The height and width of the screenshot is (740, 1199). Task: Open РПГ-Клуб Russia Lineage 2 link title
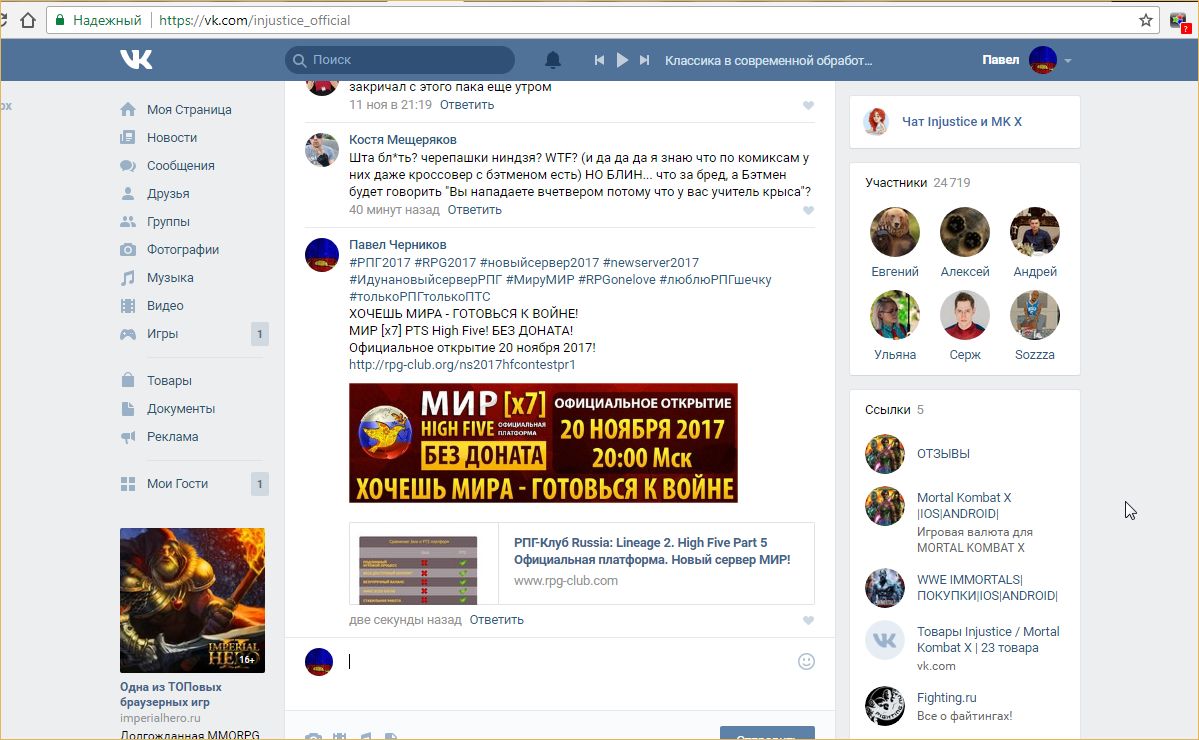pyautogui.click(x=652, y=551)
